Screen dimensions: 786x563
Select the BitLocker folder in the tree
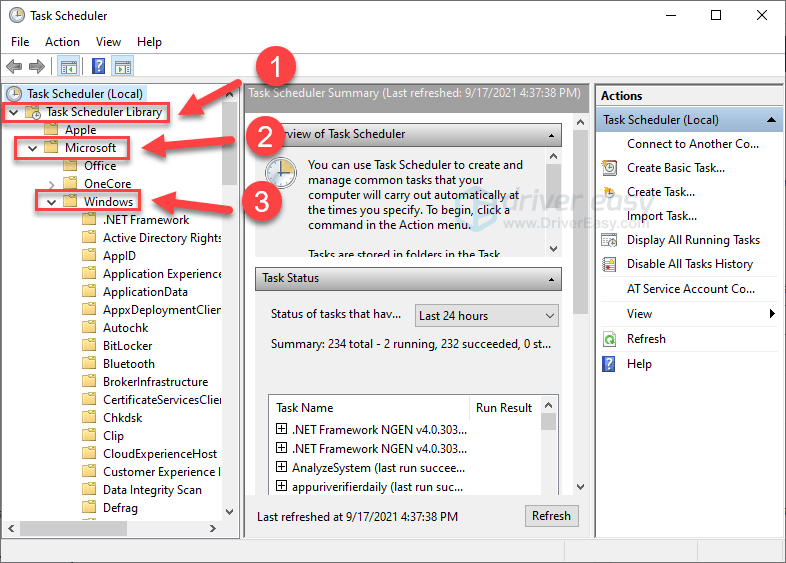click(x=127, y=346)
